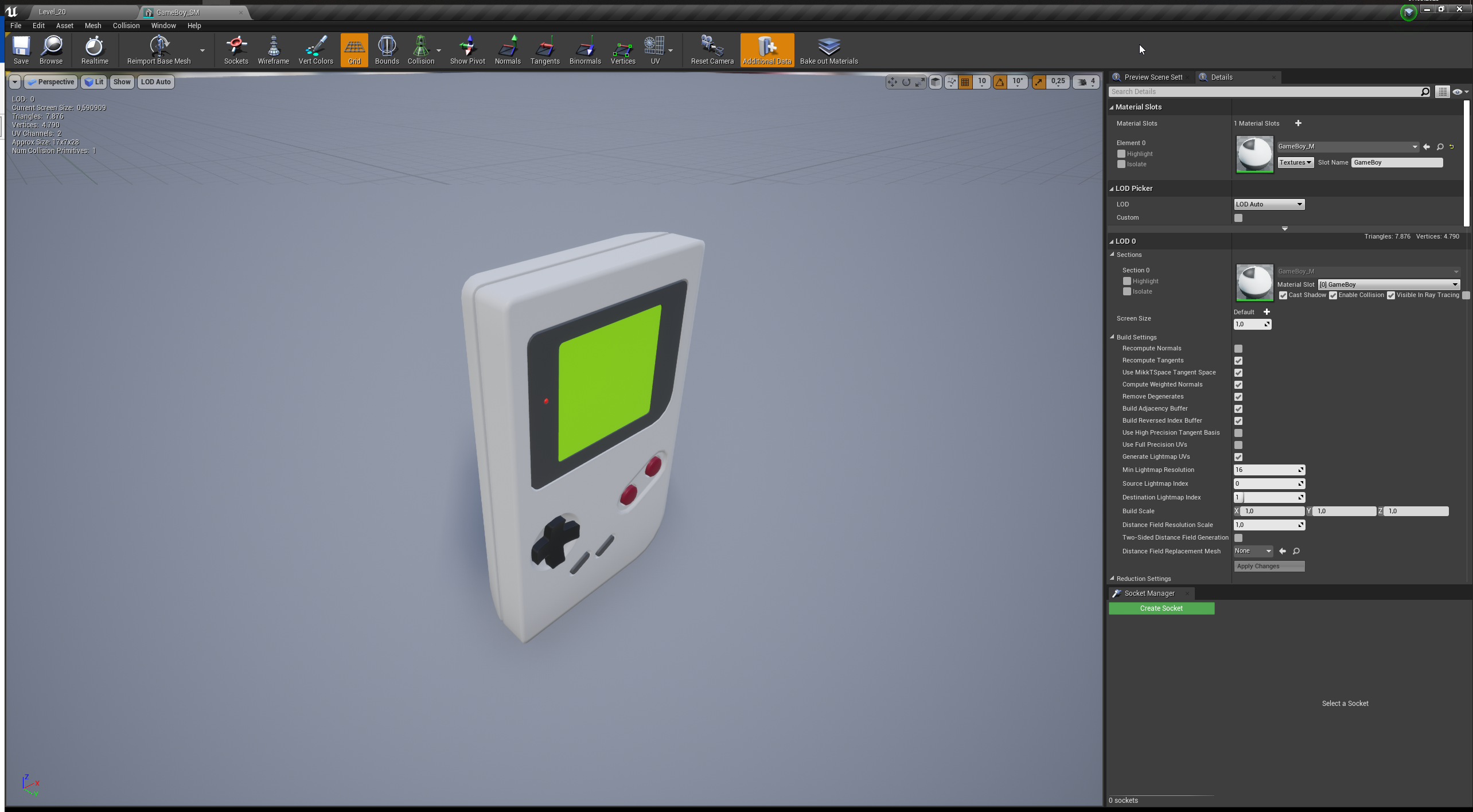
Task: Toggle Sockets display in toolbar
Action: pyautogui.click(x=236, y=50)
